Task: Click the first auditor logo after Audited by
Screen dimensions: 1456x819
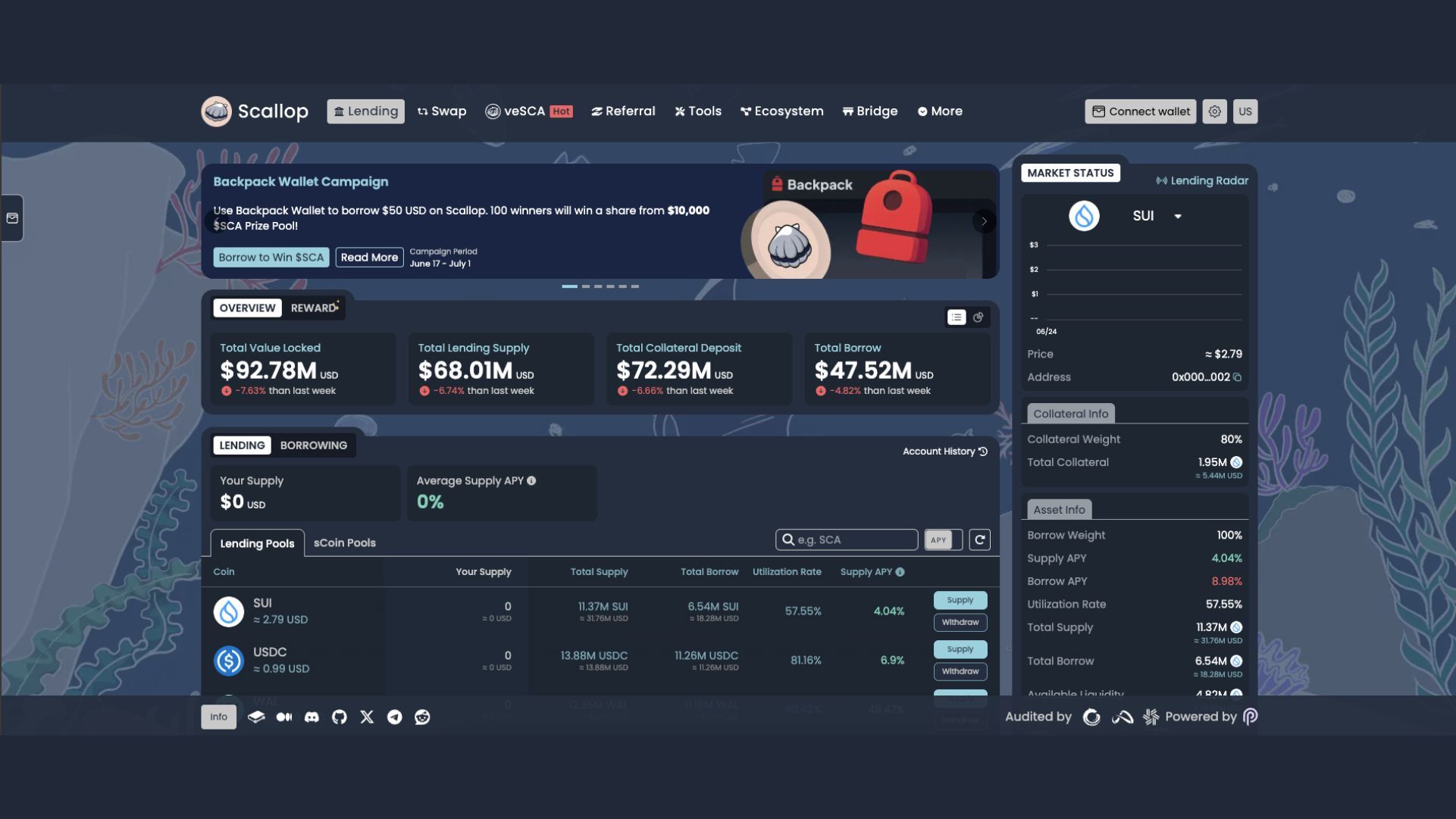Action: (1091, 717)
